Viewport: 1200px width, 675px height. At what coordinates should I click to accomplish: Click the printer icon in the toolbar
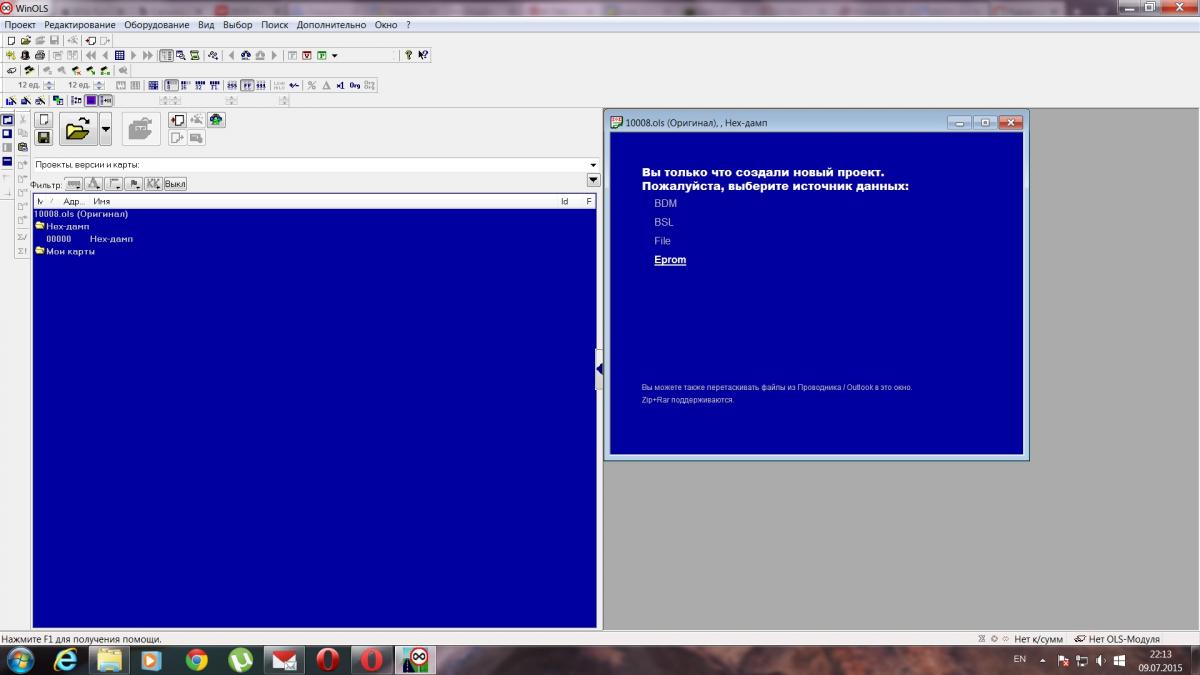[x=40, y=55]
